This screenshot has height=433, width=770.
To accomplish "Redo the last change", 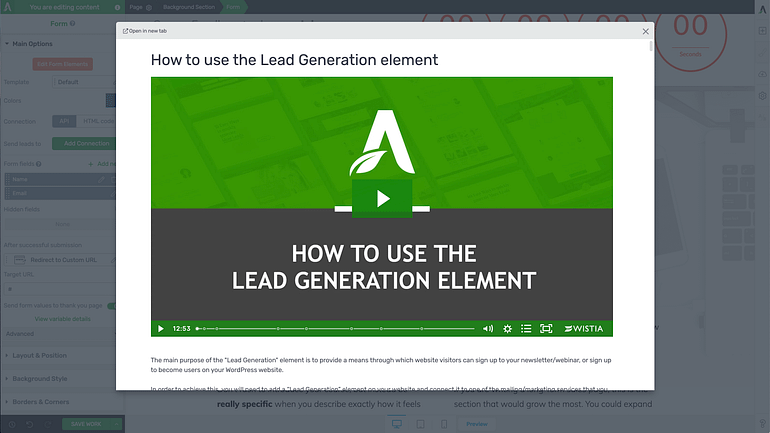I will tap(48, 424).
